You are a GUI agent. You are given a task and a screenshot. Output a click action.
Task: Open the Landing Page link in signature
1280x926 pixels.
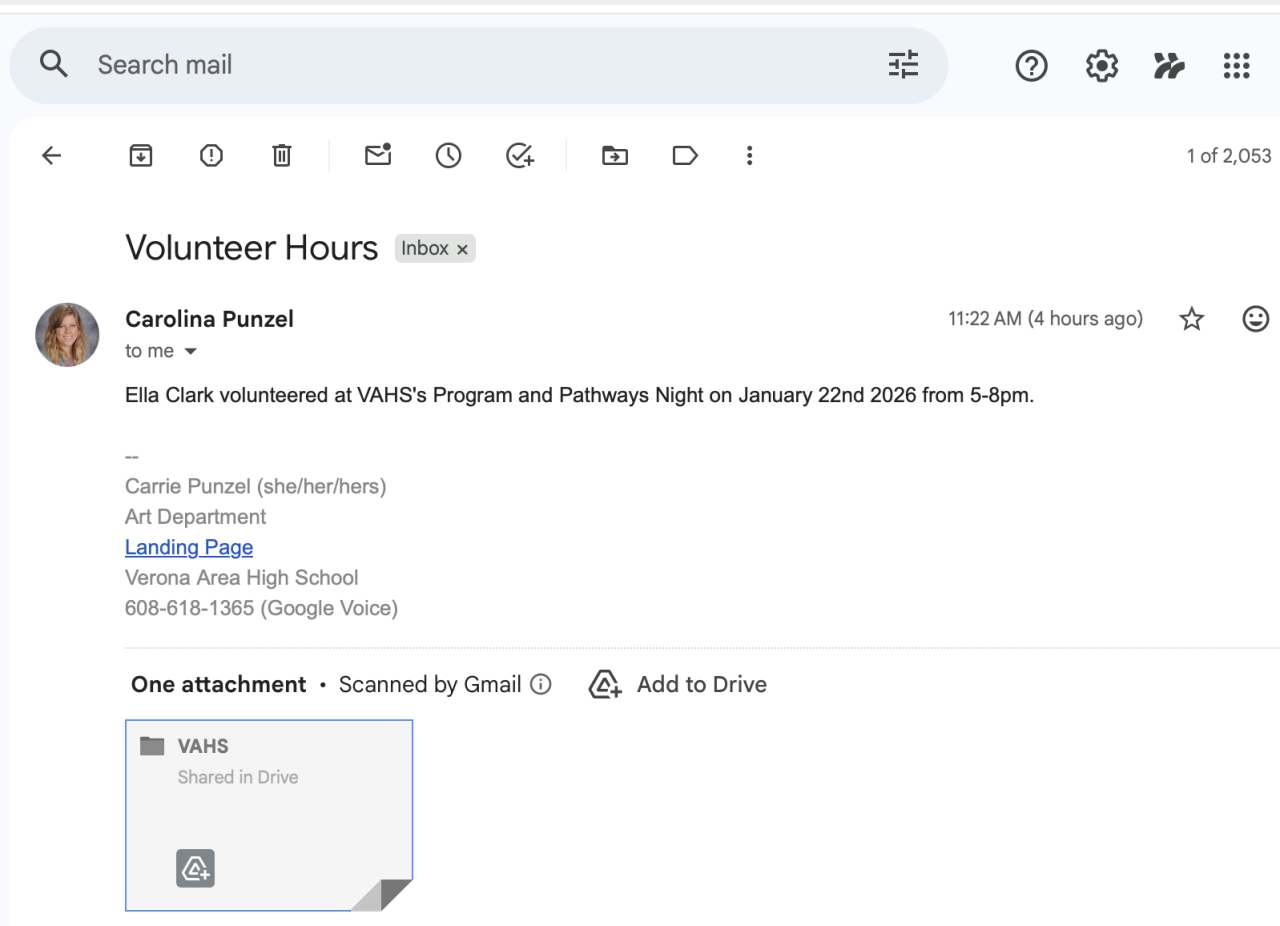pyautogui.click(x=189, y=547)
